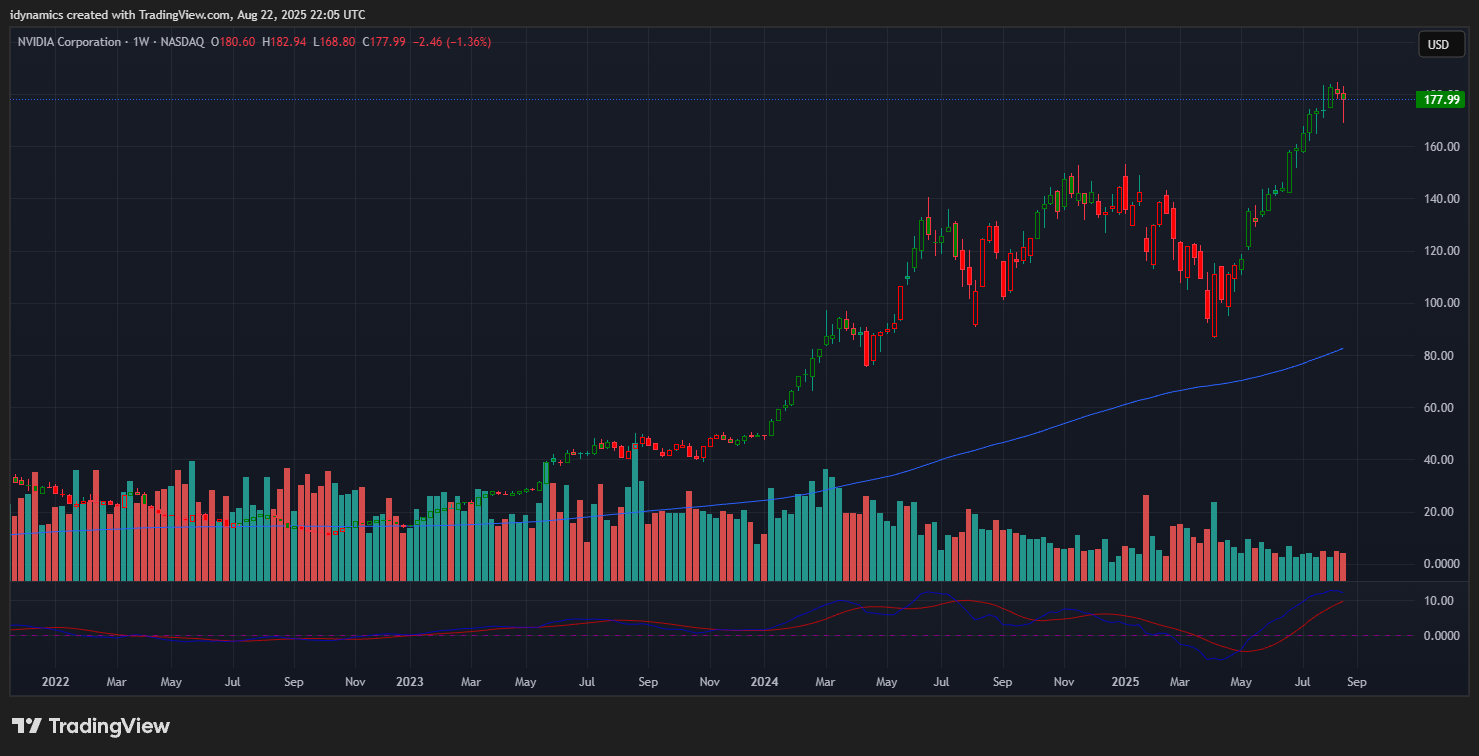Select the H182.94 high value
The image size is (1479, 756).
pyautogui.click(x=285, y=42)
